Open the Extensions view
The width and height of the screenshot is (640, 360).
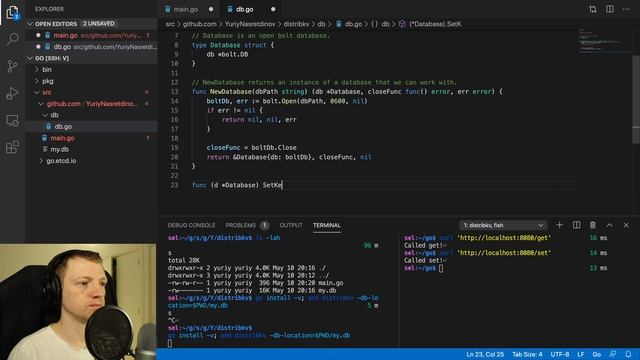click(12, 147)
